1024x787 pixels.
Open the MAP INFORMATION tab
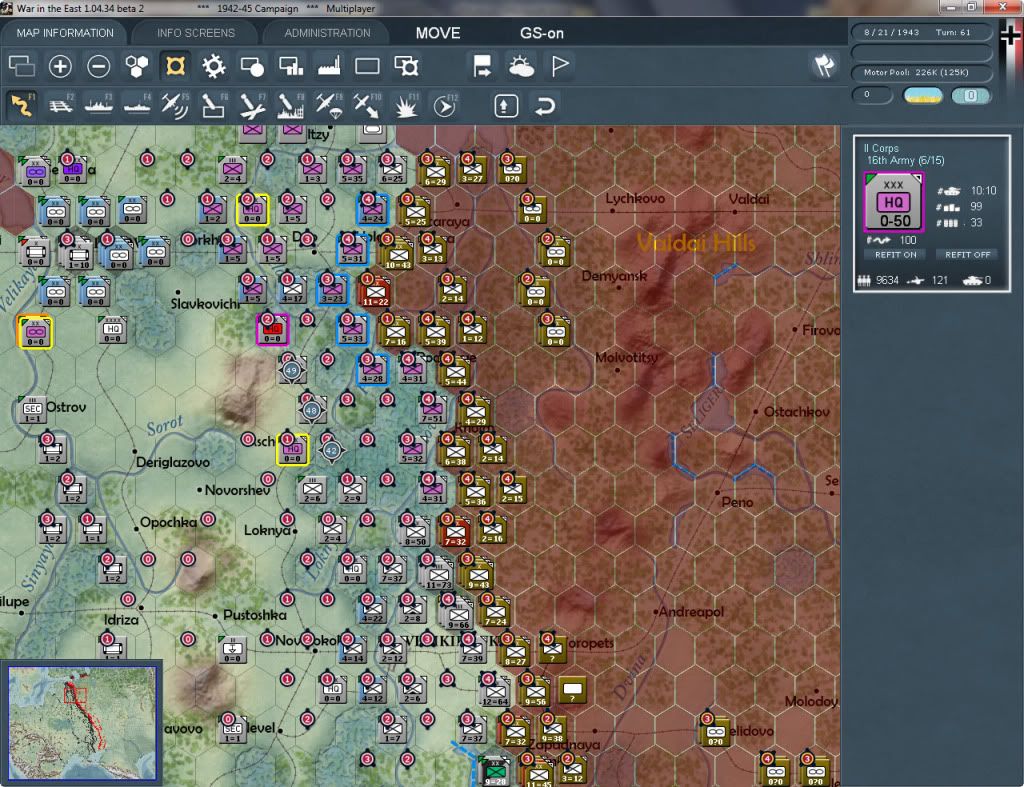(65, 33)
